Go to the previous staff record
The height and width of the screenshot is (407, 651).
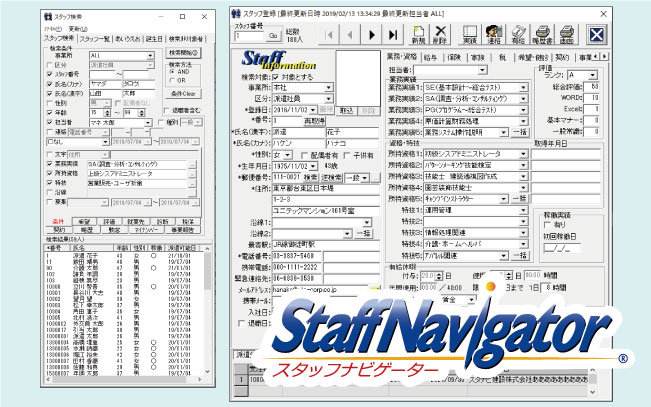[351, 35]
